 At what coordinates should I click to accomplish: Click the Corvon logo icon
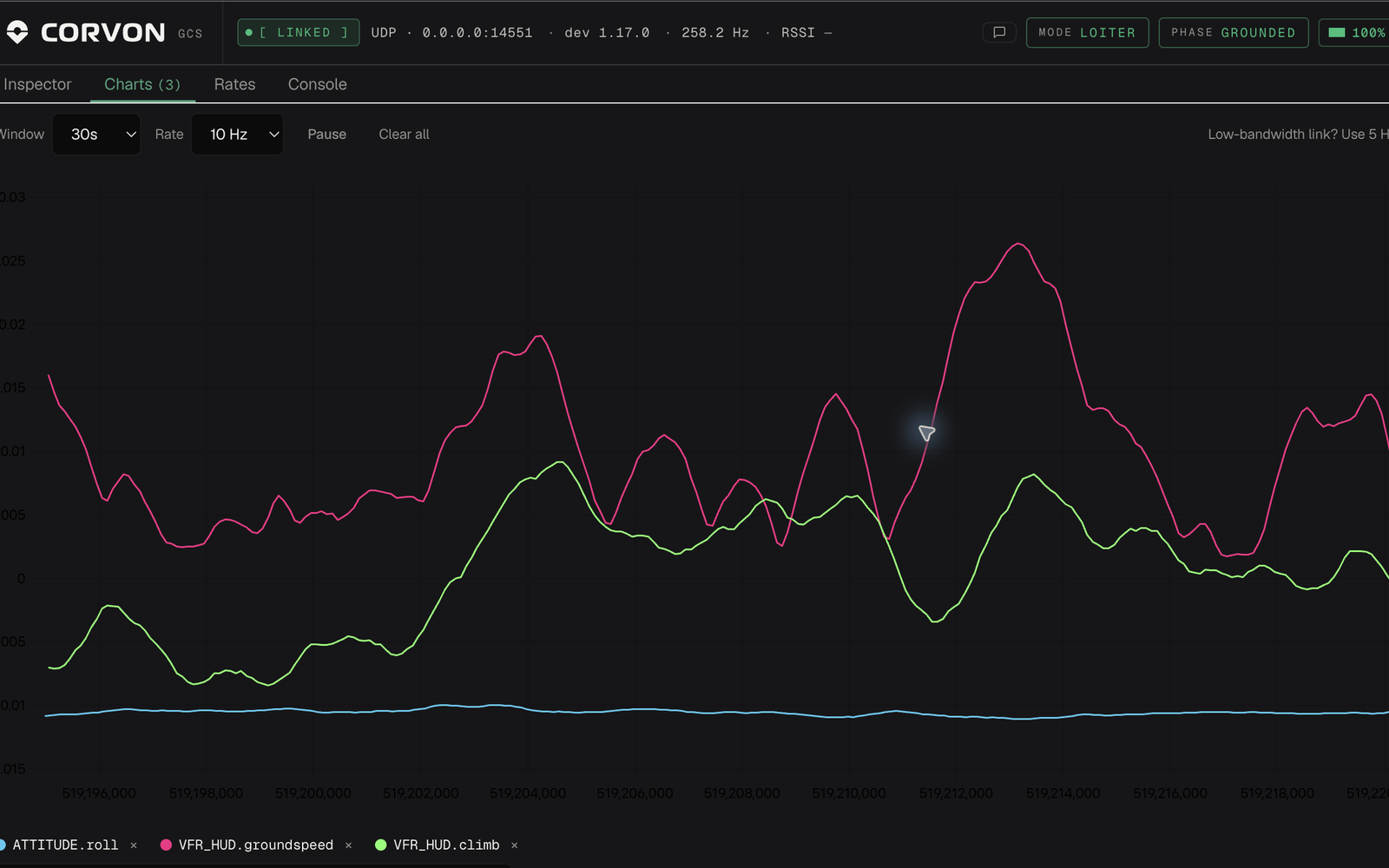coord(17,32)
